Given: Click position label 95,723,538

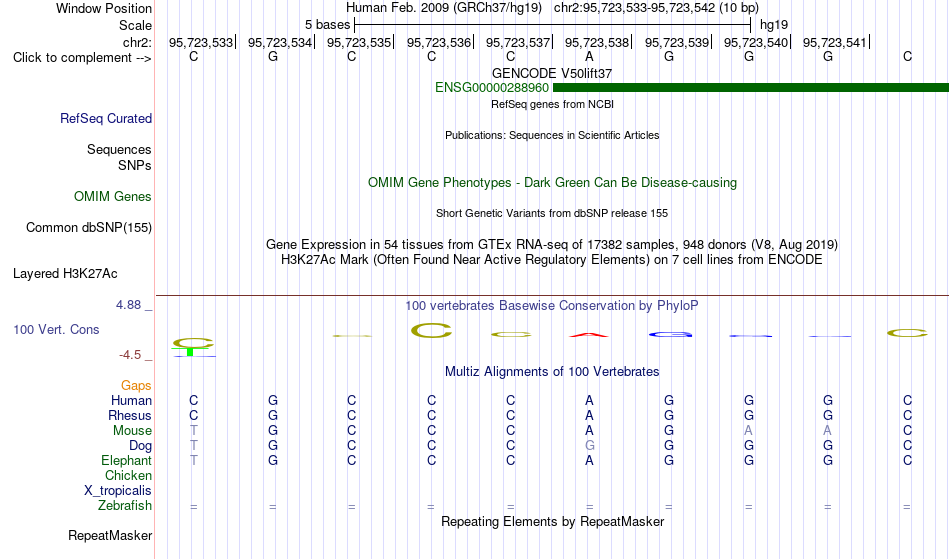Looking at the screenshot, I should pos(597,42).
